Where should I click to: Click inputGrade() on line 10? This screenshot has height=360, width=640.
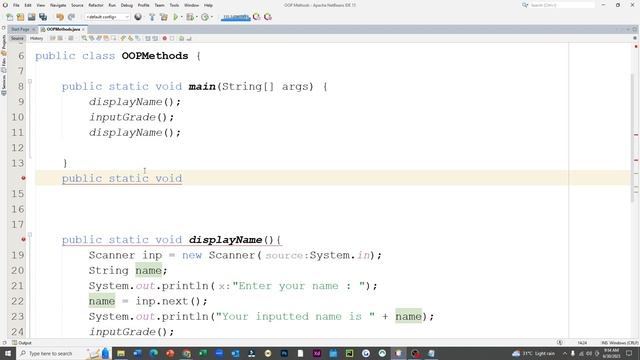pos(131,117)
